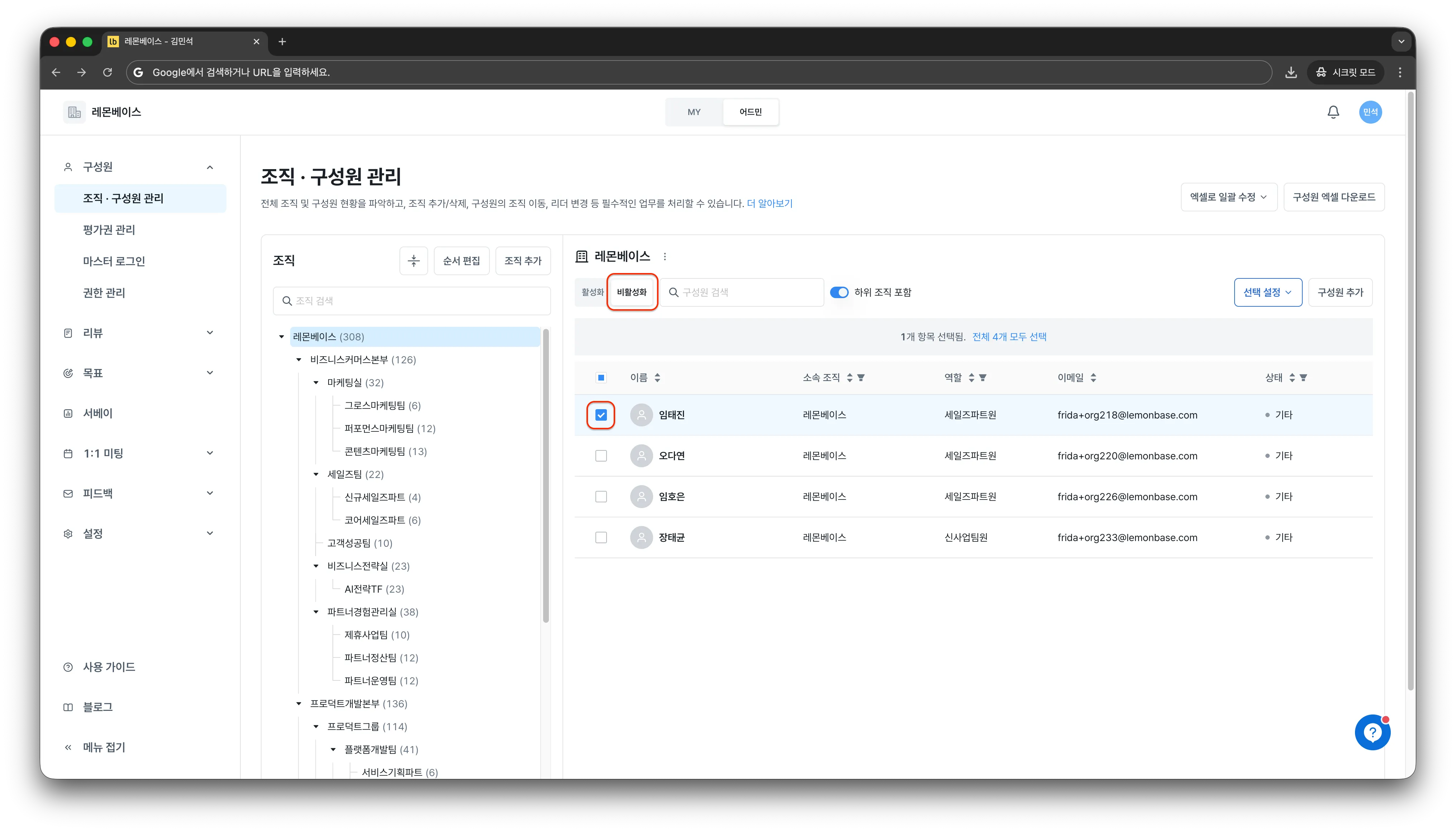Expand the 리뷰 sidebar section

pyautogui.click(x=210, y=333)
